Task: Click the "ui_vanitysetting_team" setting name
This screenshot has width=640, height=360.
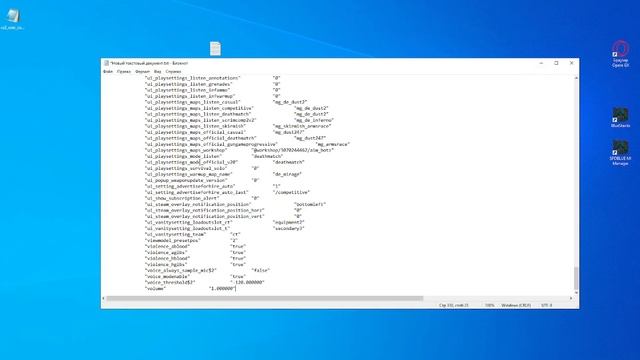Action: tap(176, 234)
